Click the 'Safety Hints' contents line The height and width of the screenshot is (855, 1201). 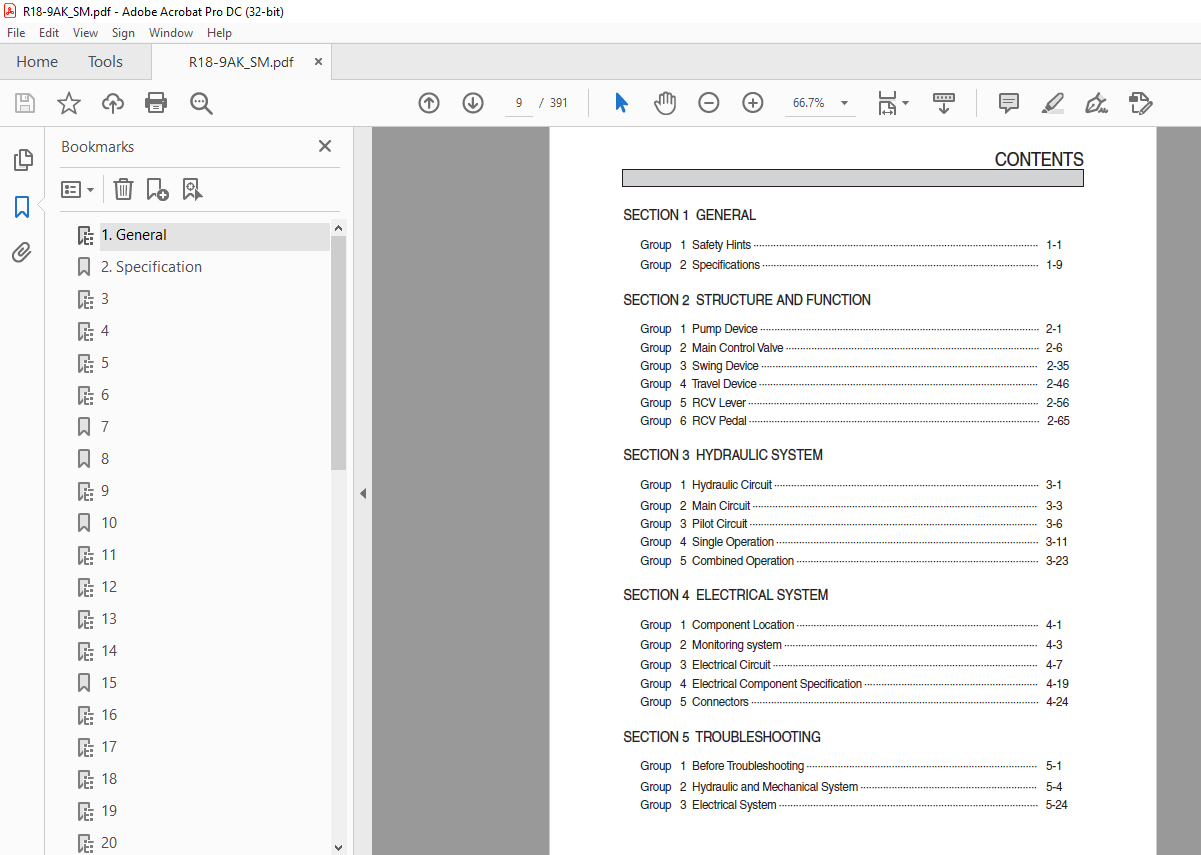[721, 245]
